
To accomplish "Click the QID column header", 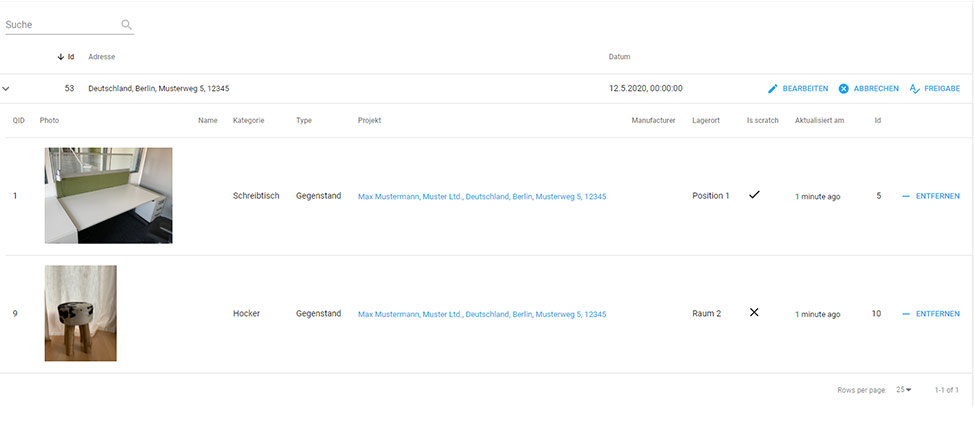I will pos(19,121).
